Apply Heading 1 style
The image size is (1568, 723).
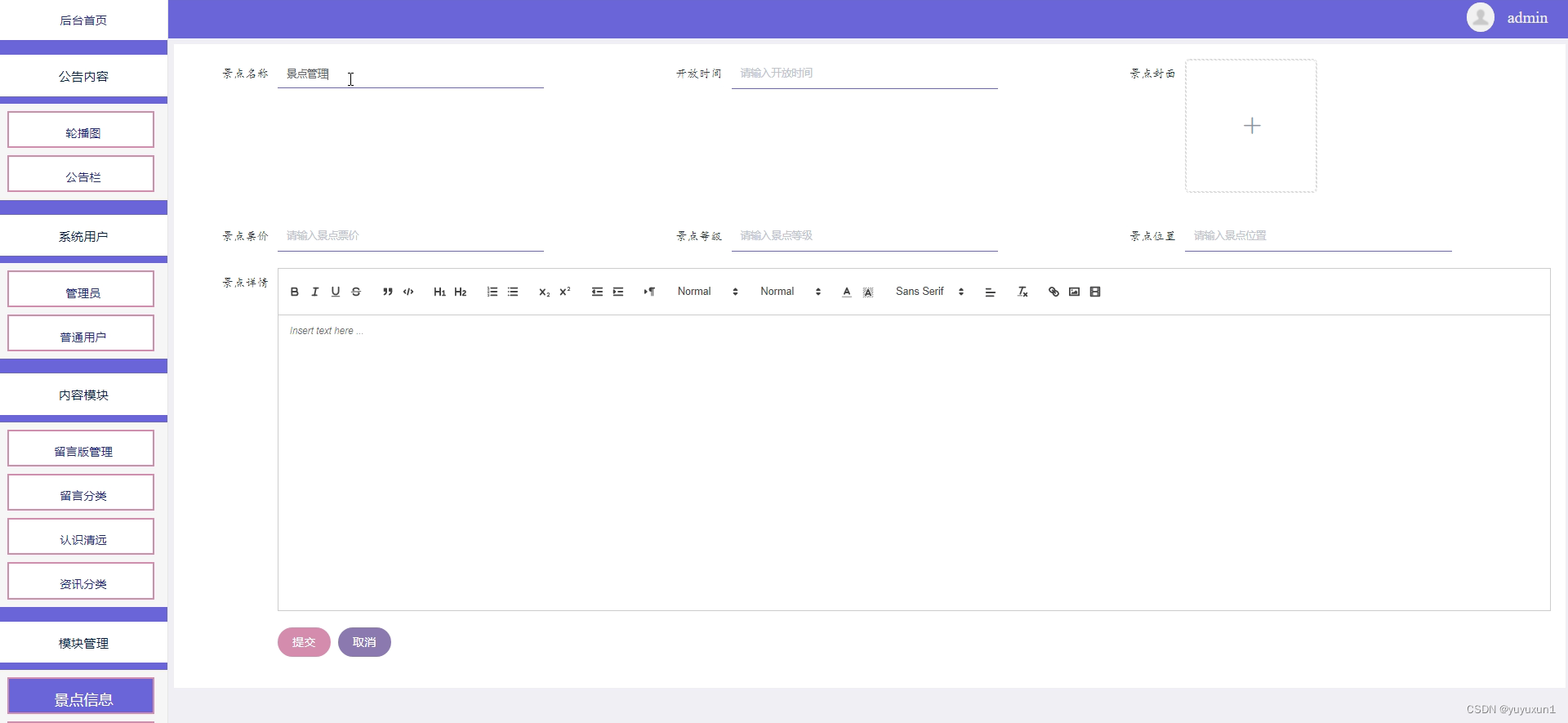click(x=439, y=292)
